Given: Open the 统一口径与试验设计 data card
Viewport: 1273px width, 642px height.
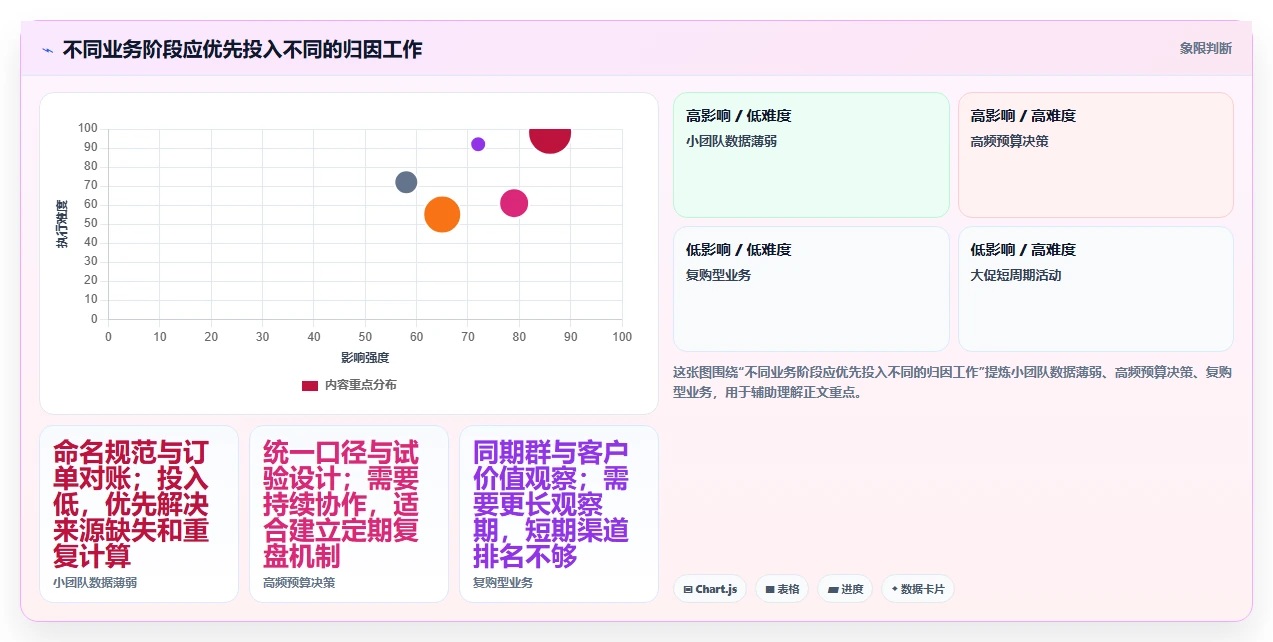Looking at the screenshot, I should 349,514.
